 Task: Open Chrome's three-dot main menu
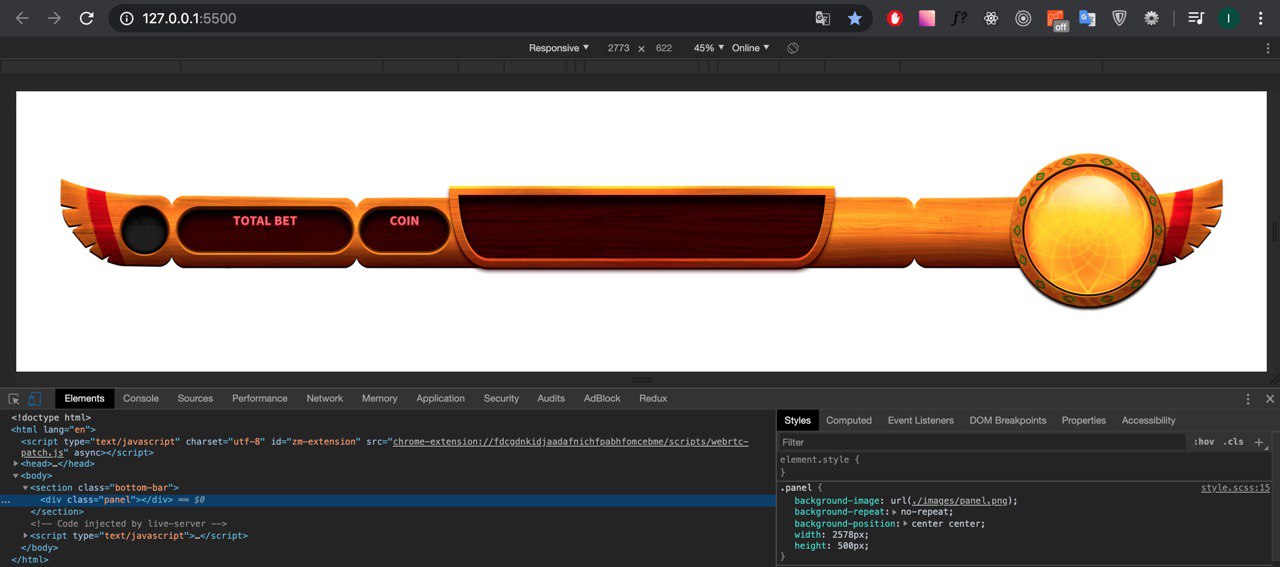(x=1260, y=18)
